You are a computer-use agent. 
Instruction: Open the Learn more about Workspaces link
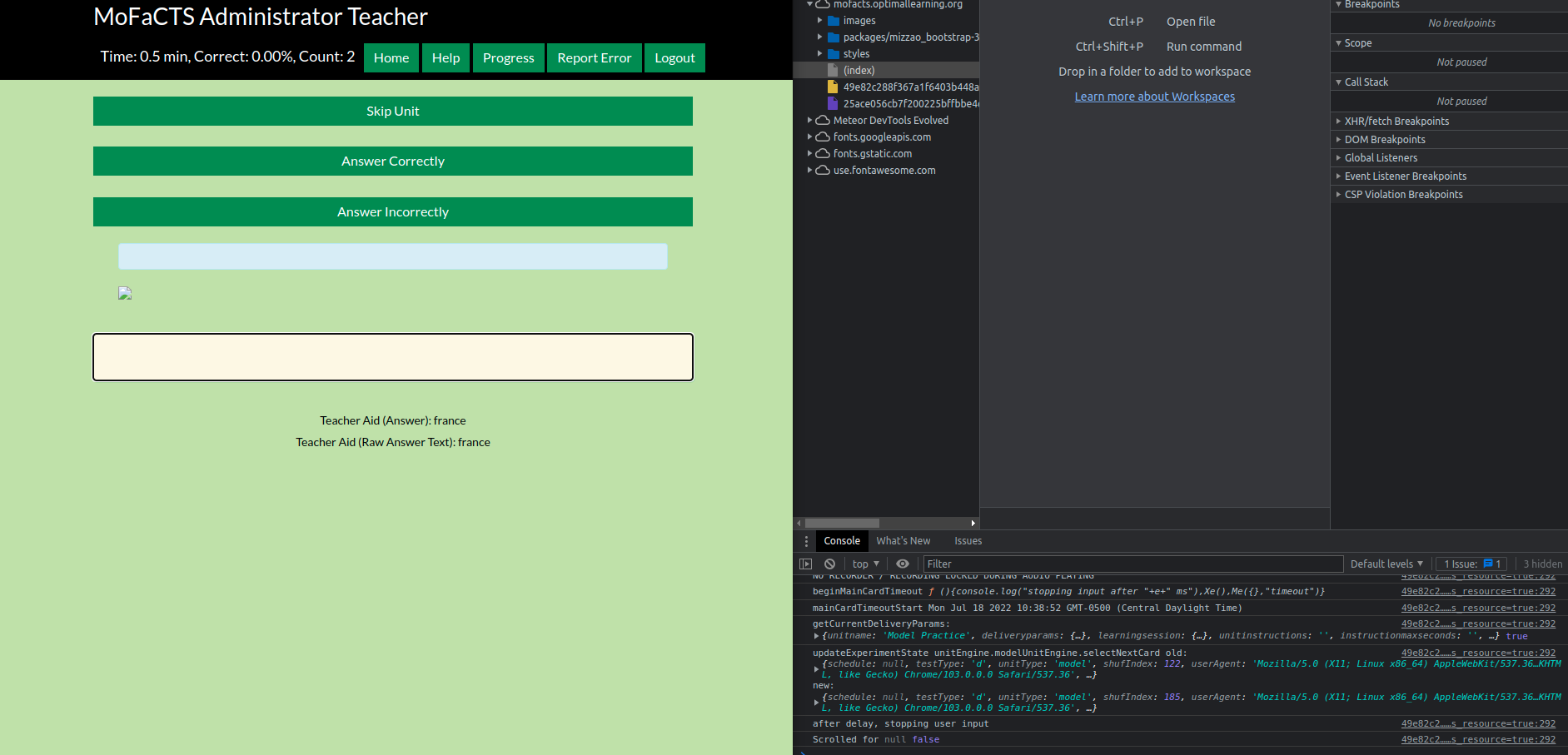point(1154,96)
